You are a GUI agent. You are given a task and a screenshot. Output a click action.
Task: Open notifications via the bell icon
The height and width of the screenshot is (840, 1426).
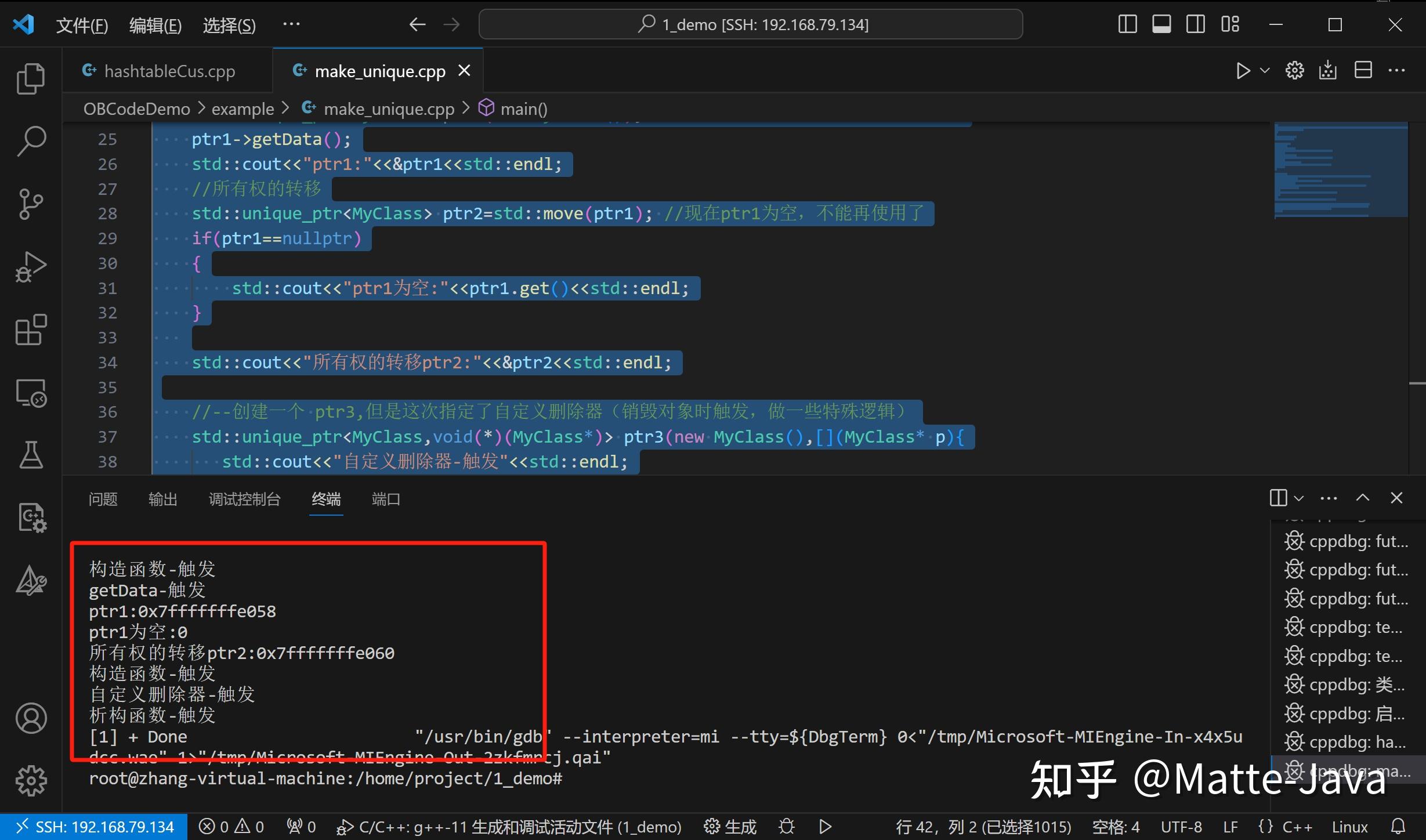[x=1398, y=826]
